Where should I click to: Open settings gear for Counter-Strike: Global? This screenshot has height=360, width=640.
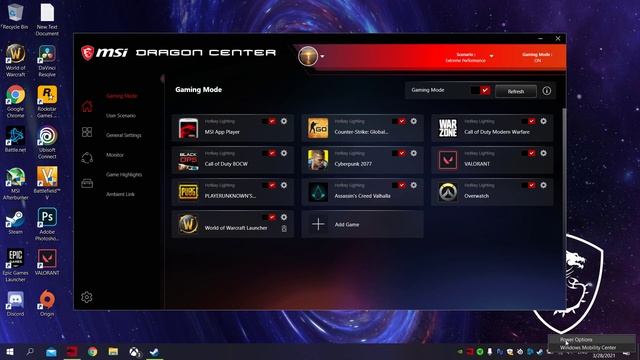point(413,121)
